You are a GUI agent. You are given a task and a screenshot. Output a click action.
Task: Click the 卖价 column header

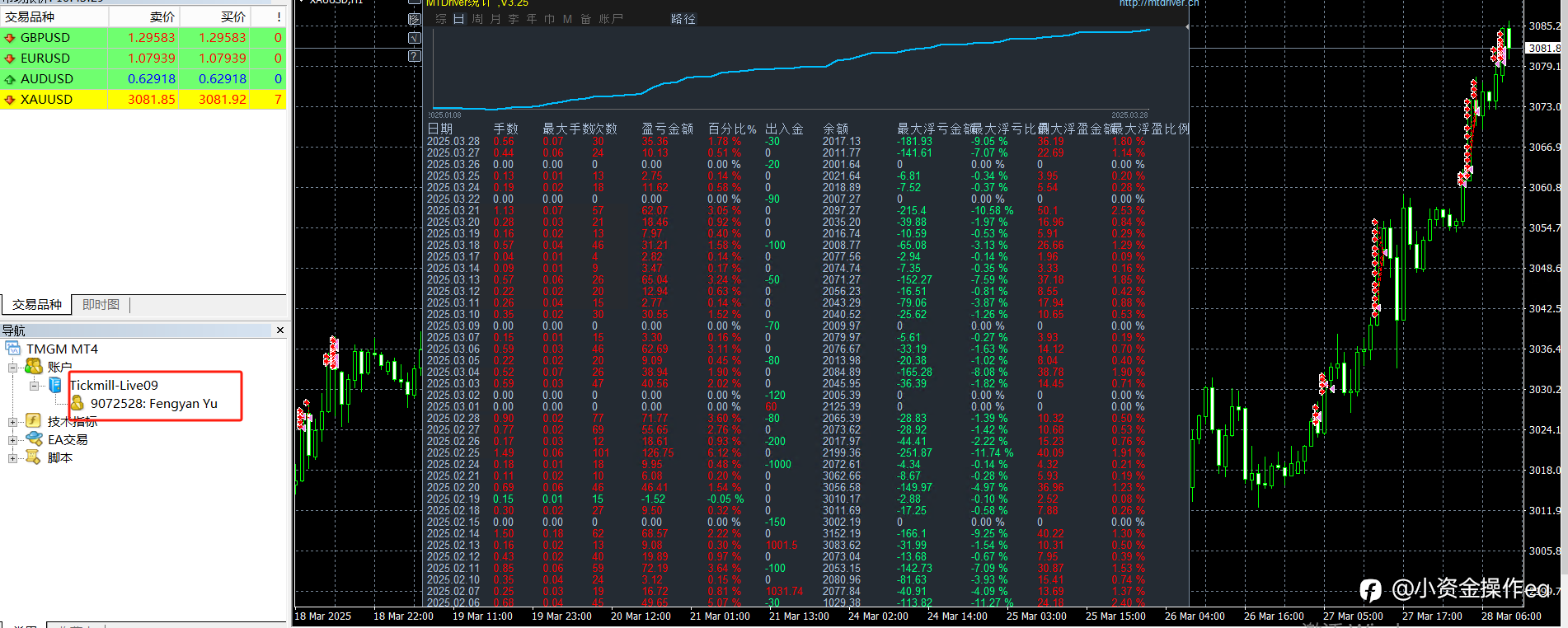tap(143, 16)
